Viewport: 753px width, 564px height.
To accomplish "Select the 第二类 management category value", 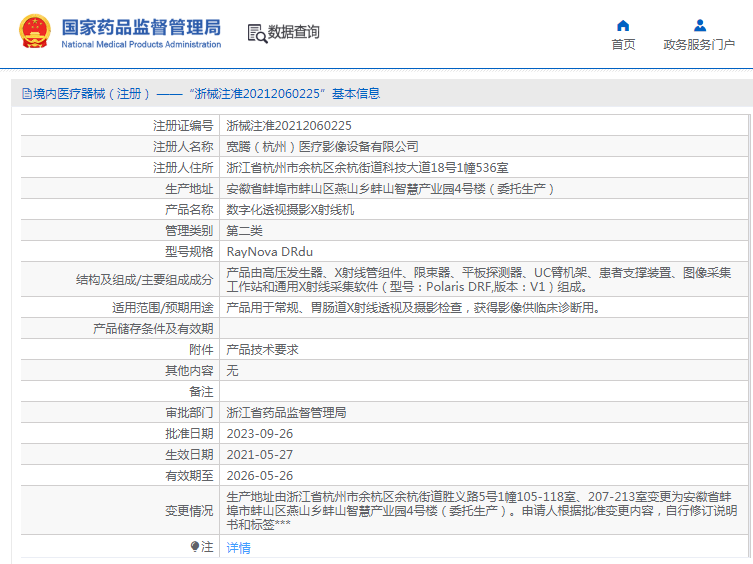I will point(244,231).
